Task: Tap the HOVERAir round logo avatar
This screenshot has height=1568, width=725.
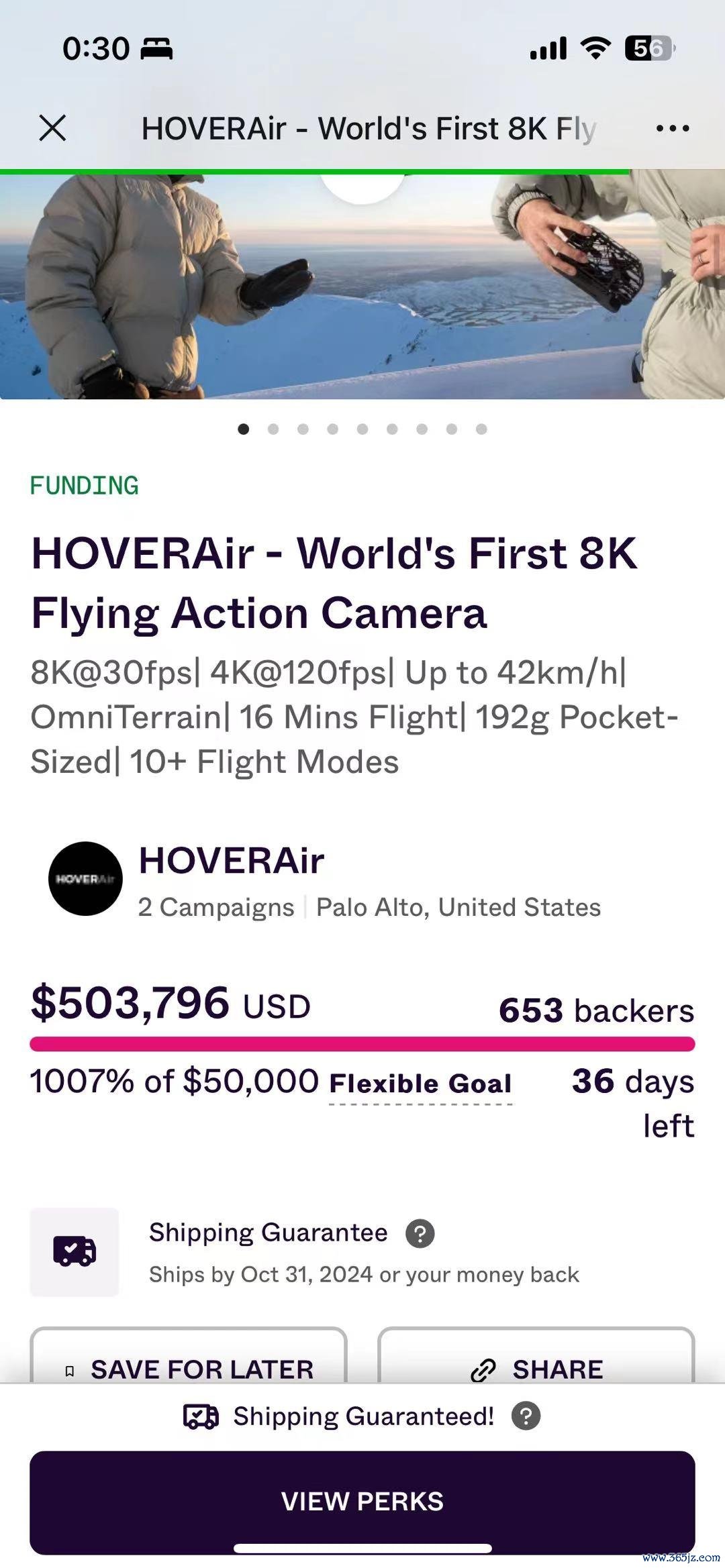Action: 85,878
